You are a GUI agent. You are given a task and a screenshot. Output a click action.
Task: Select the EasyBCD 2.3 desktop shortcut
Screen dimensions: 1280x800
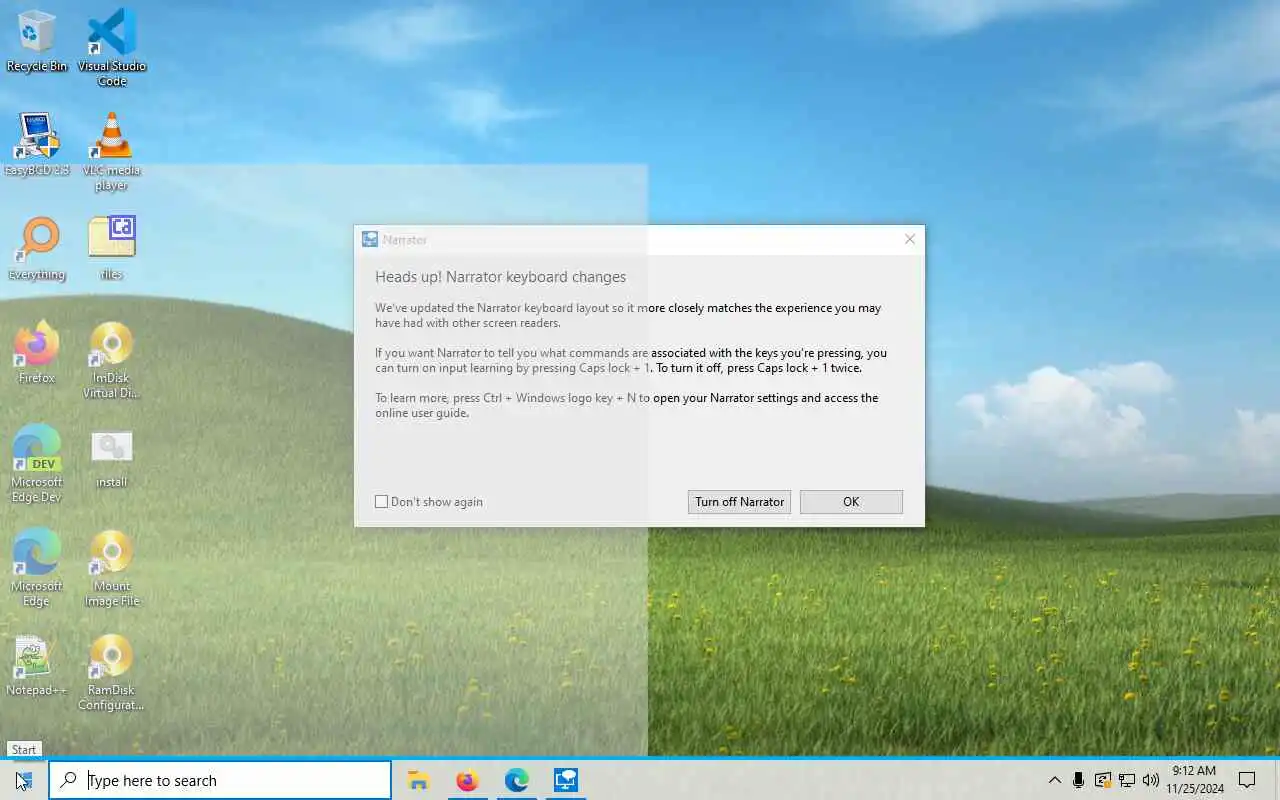tap(37, 144)
